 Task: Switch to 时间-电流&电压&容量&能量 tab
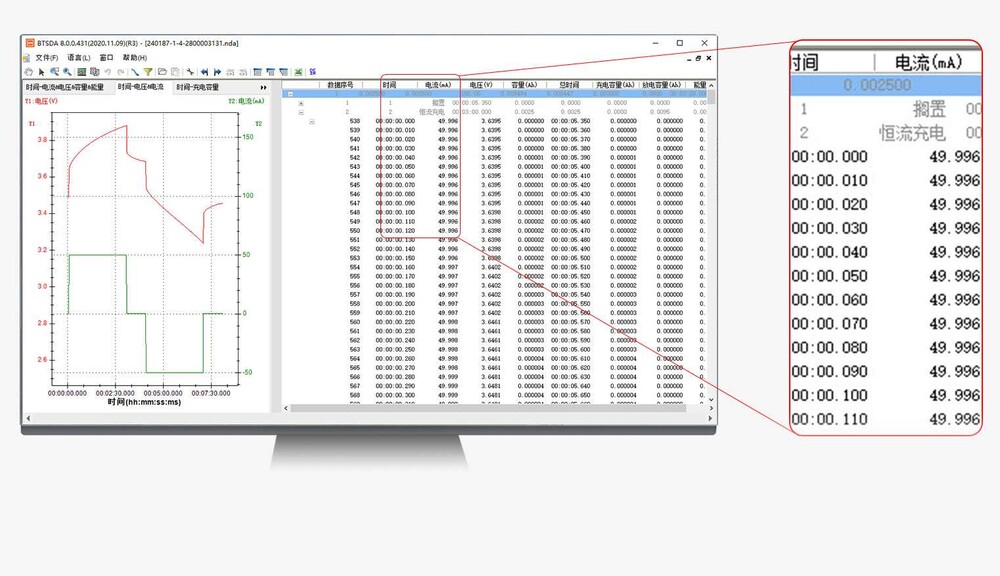point(65,88)
